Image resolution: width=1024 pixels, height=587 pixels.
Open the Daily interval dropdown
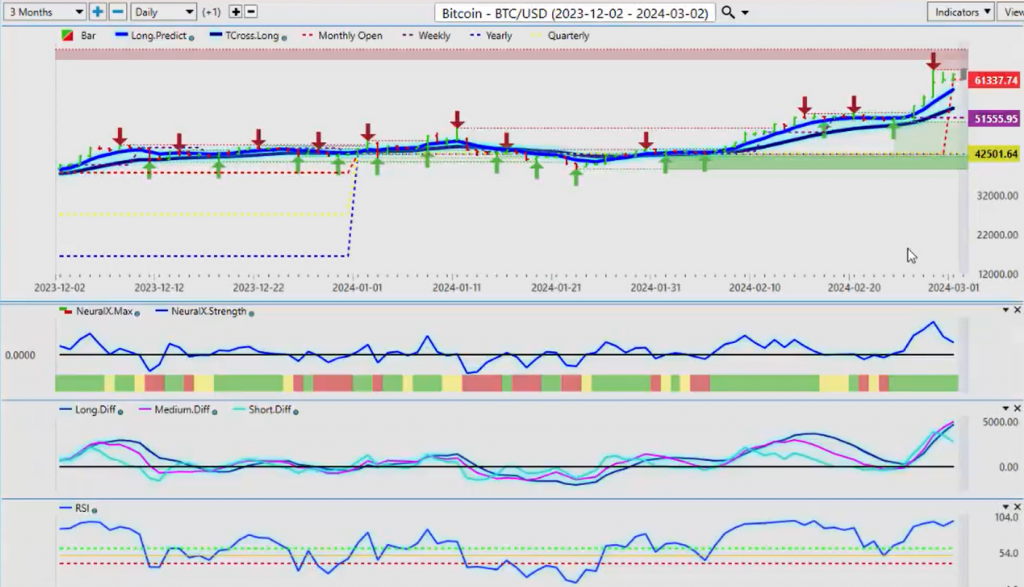pos(163,12)
